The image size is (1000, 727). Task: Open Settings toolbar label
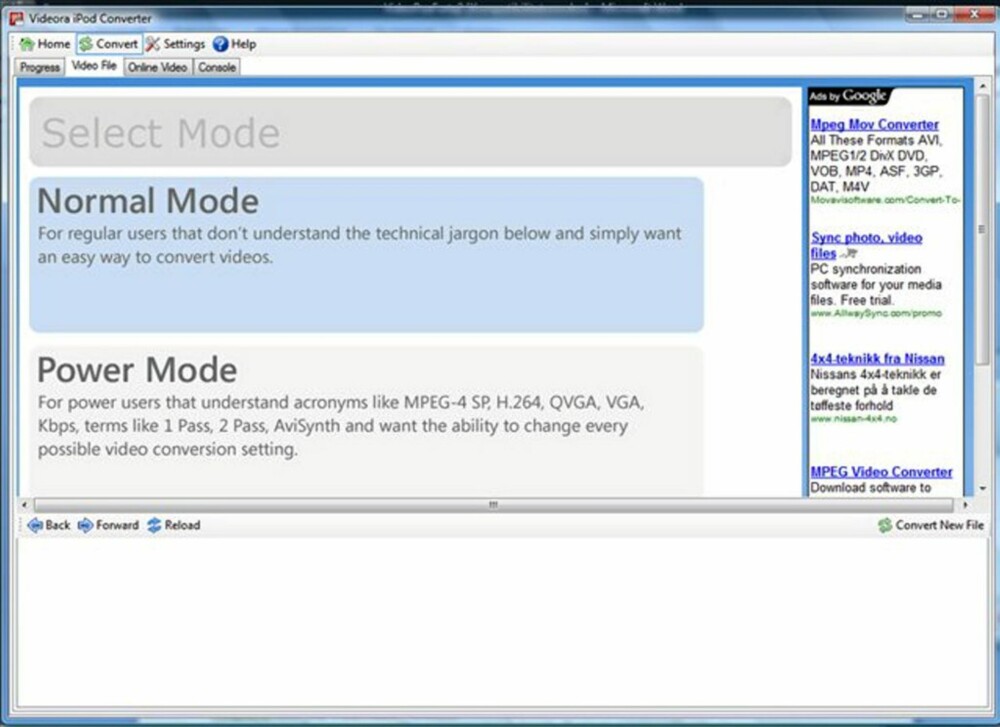184,44
